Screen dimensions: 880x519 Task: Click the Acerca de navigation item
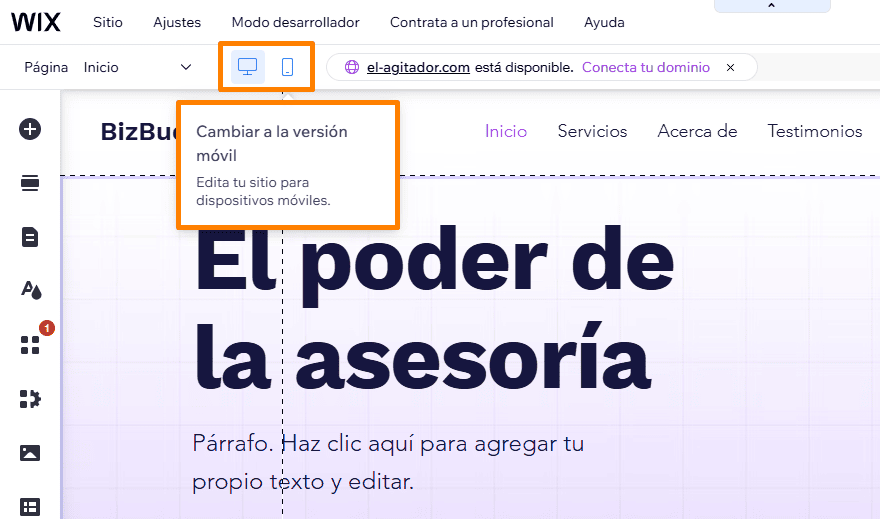[697, 131]
